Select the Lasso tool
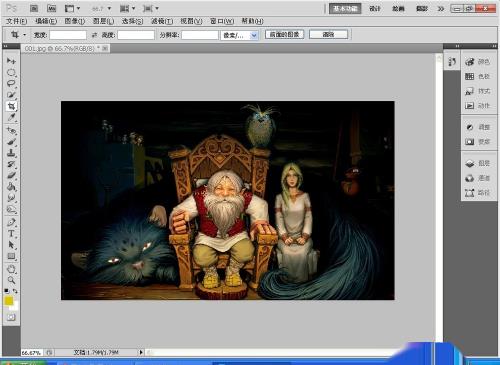This screenshot has width=500, height=365. point(11,83)
